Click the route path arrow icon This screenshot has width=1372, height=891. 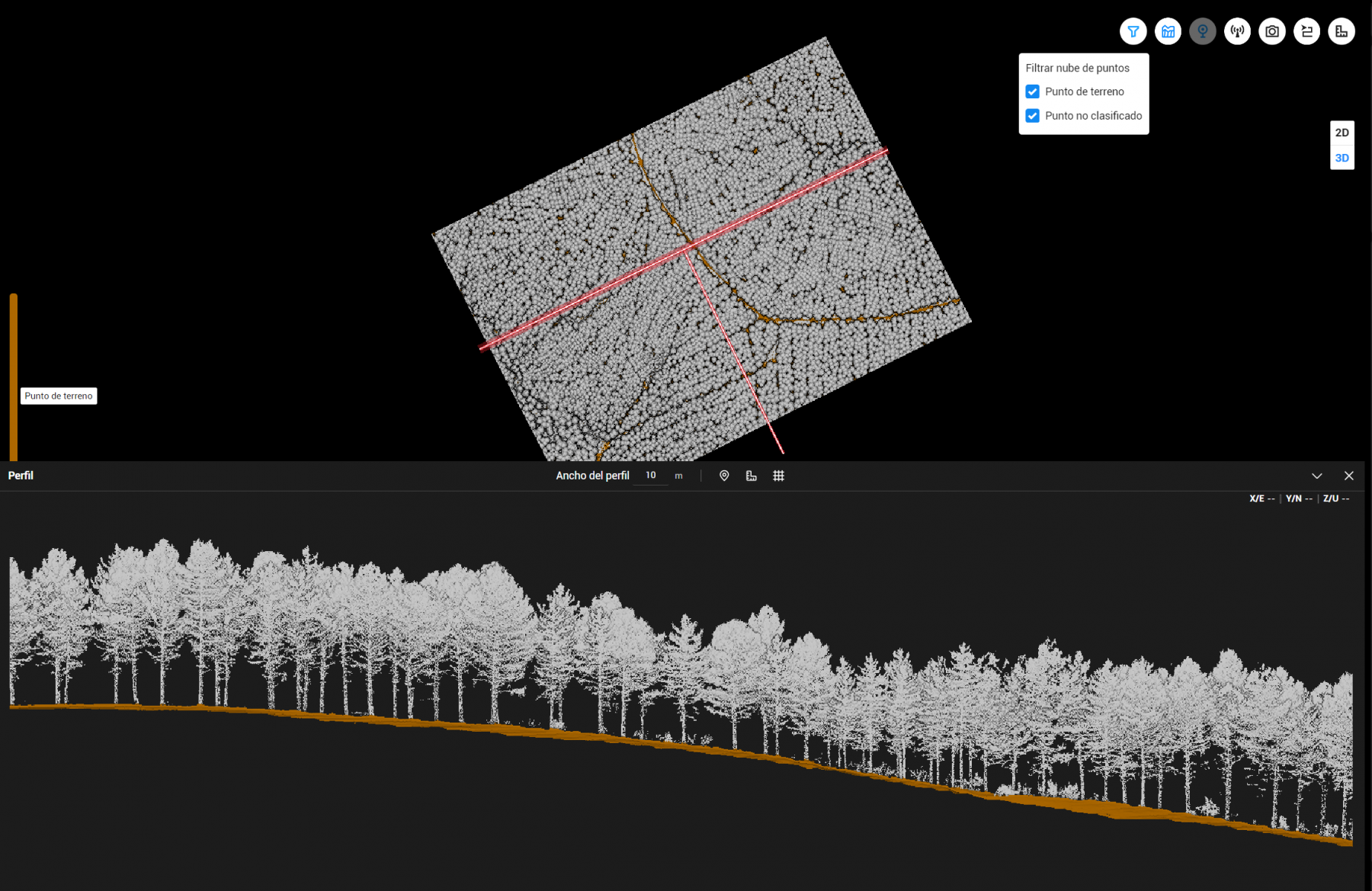point(1306,31)
